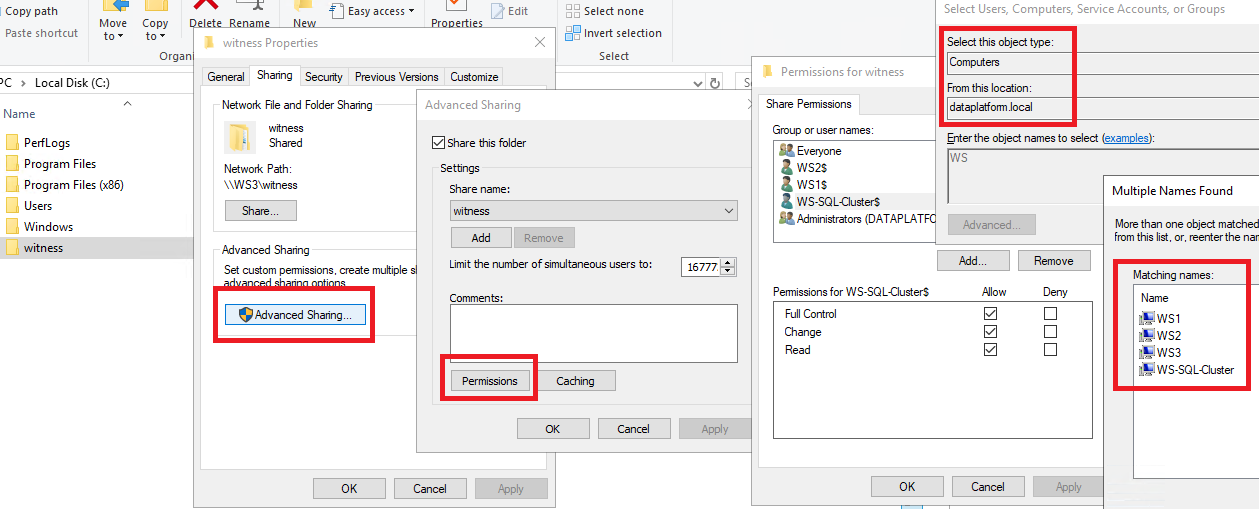Uncheck the Share this folder checkbox
Viewport: 1259px width, 509px height.
(x=437, y=143)
